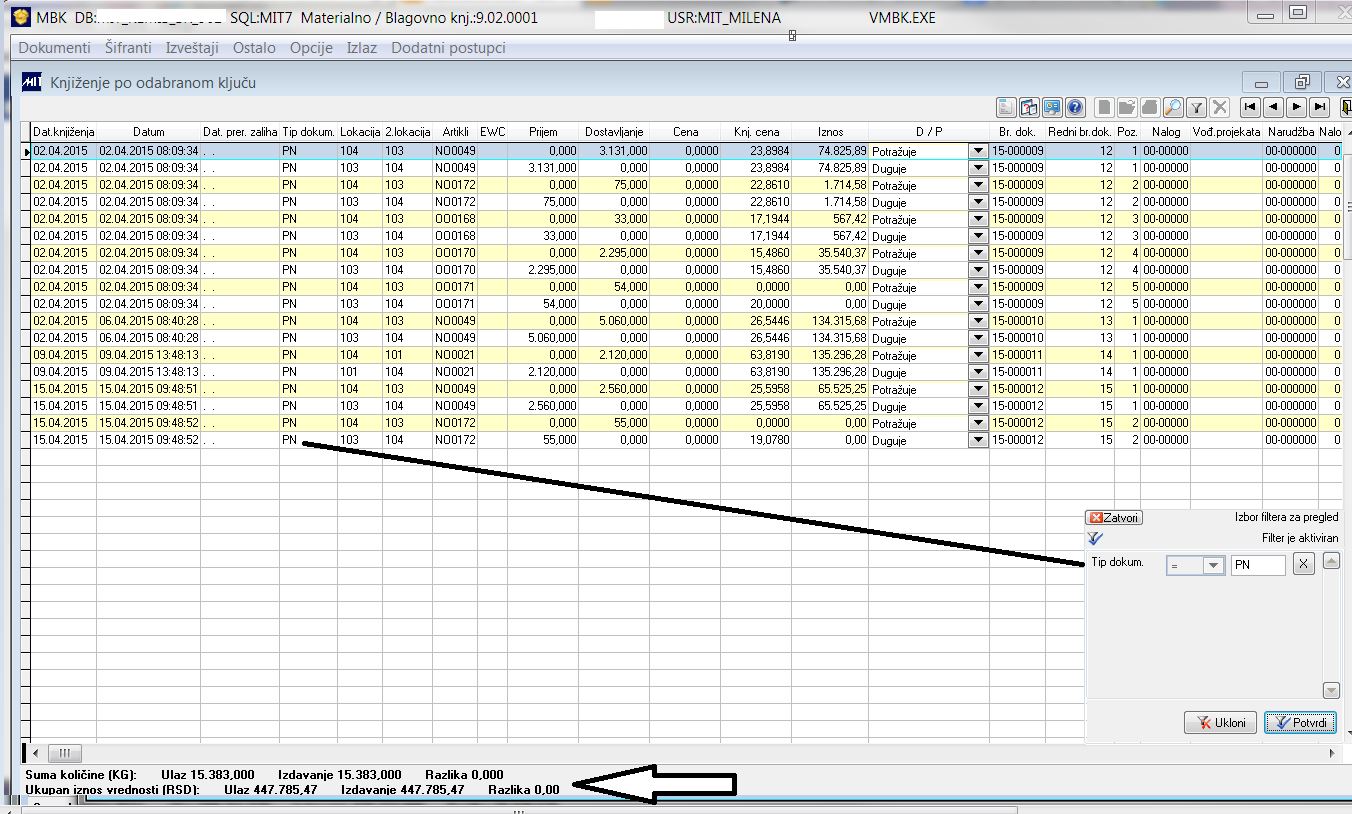Open the filter operator '=' dropdown
The height and width of the screenshot is (814, 1352).
[1214, 565]
